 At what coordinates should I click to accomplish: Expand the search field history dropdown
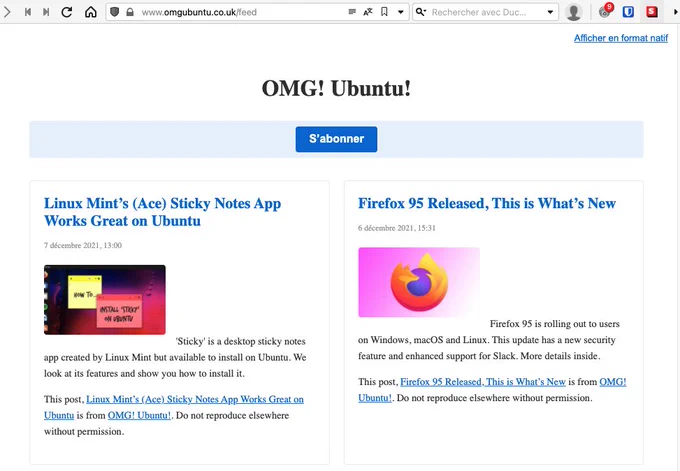coord(550,12)
